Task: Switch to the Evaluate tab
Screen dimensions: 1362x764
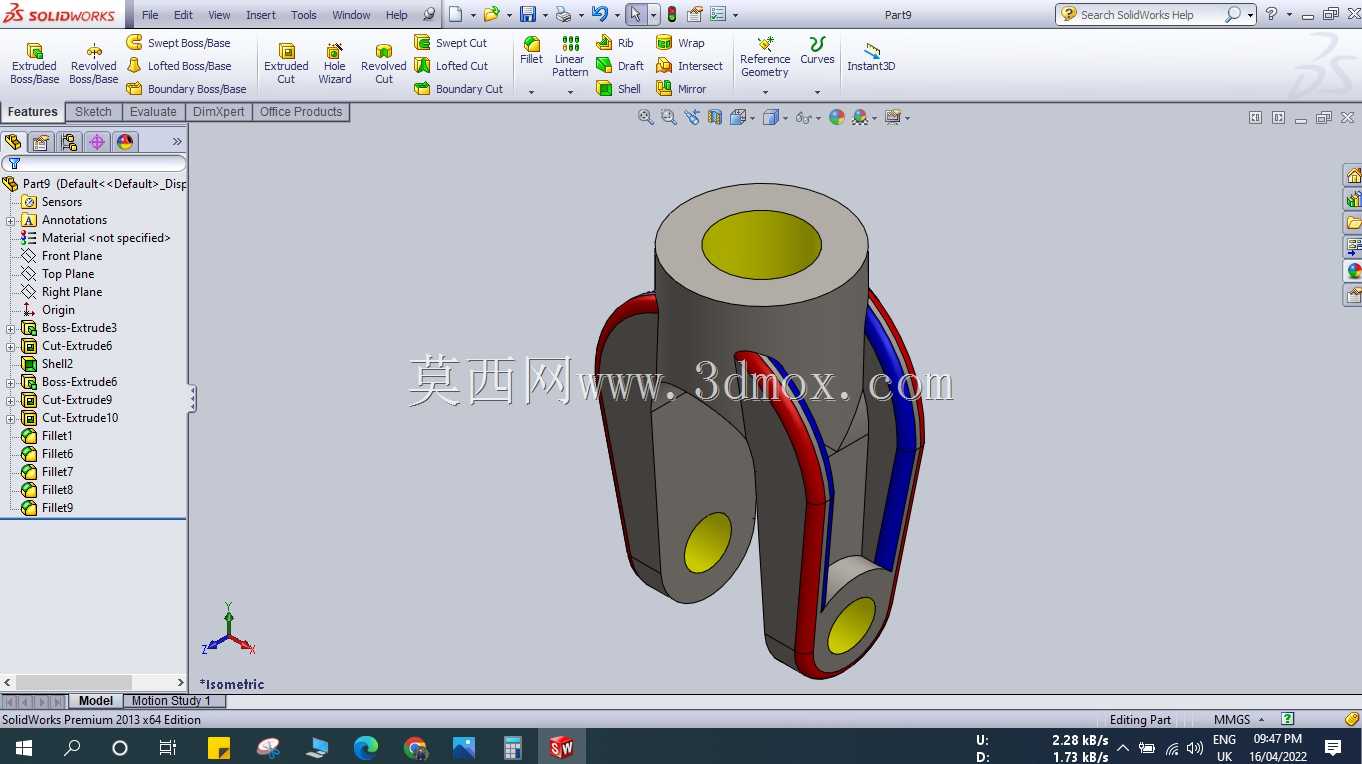Action: tap(153, 112)
